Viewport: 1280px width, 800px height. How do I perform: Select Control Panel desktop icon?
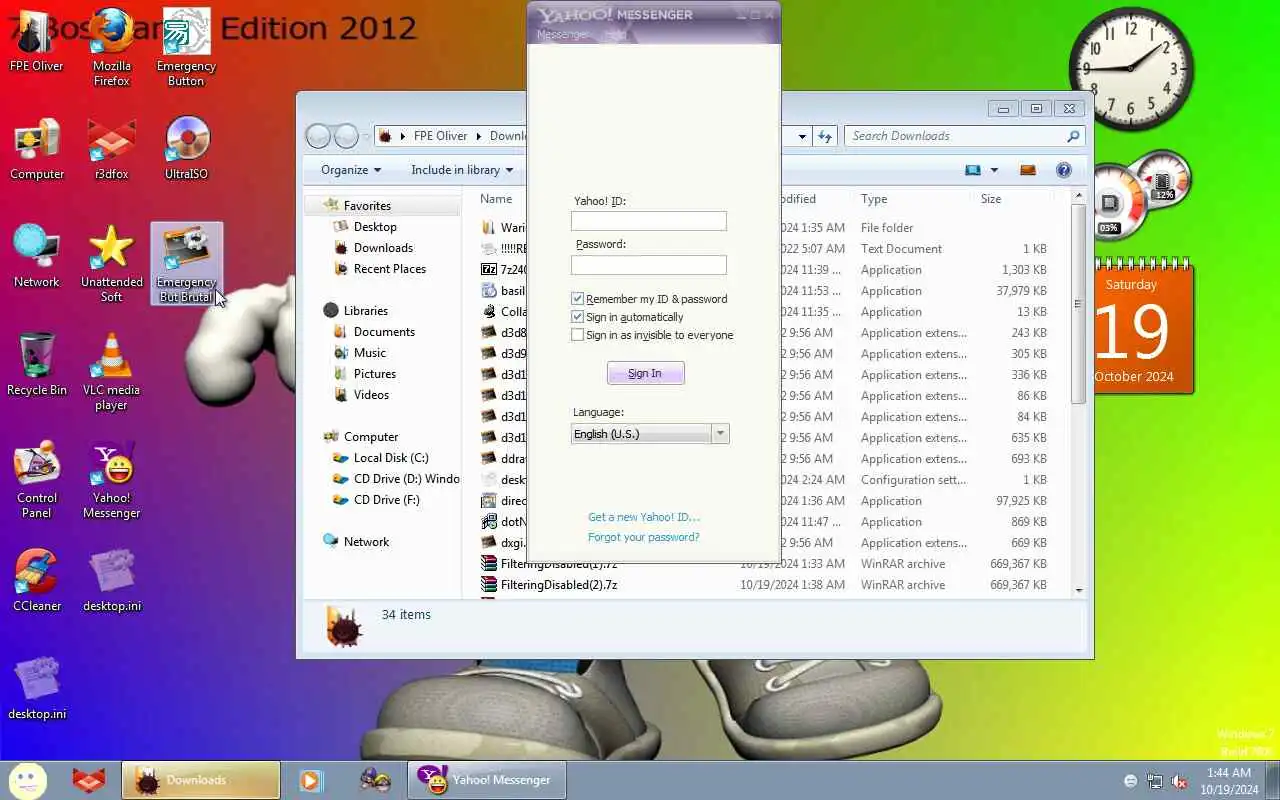pyautogui.click(x=37, y=479)
